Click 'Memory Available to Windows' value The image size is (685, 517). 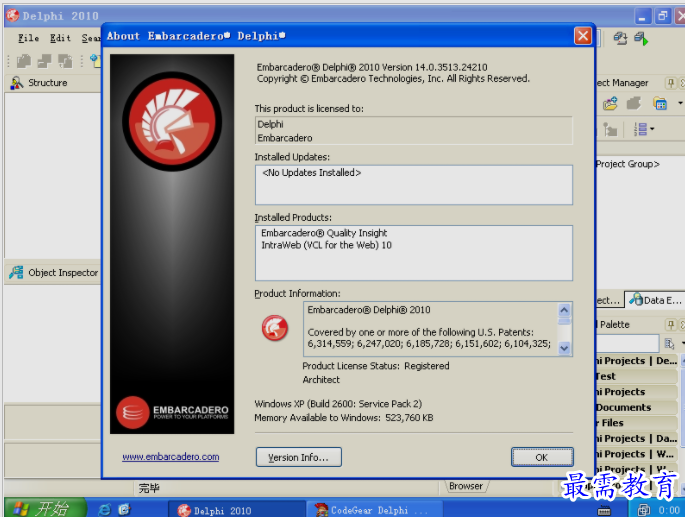pos(409,418)
